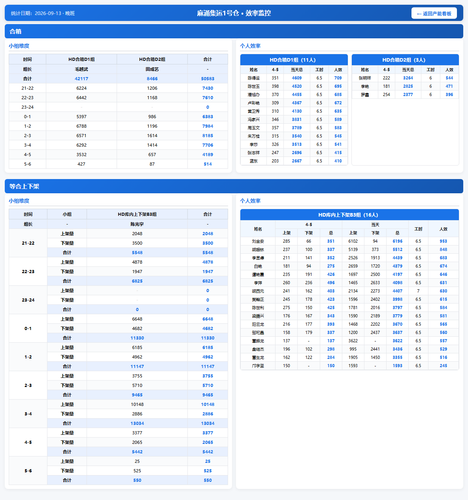This screenshot has height=500, width=468.
Task: Click value 657 in the 4-5 row
Action: pyautogui.click(x=152, y=155)
